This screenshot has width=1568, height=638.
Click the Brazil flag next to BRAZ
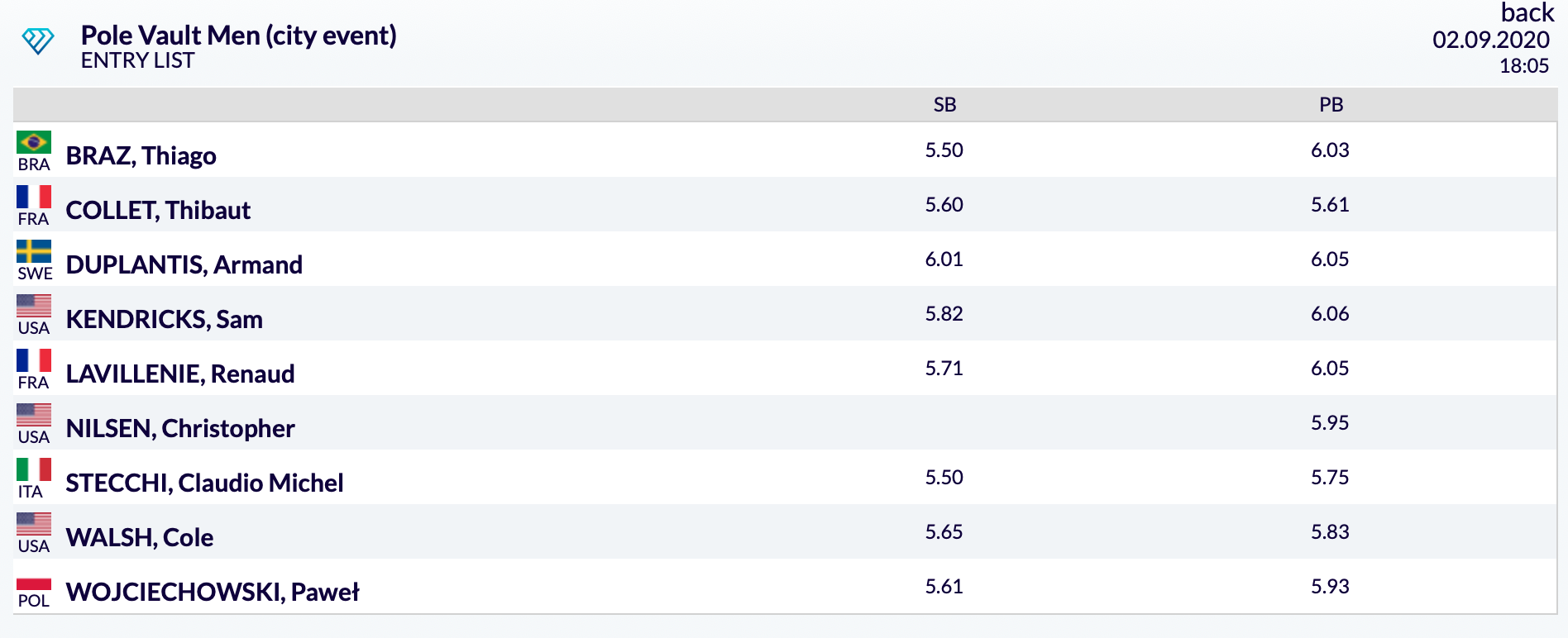[x=34, y=142]
